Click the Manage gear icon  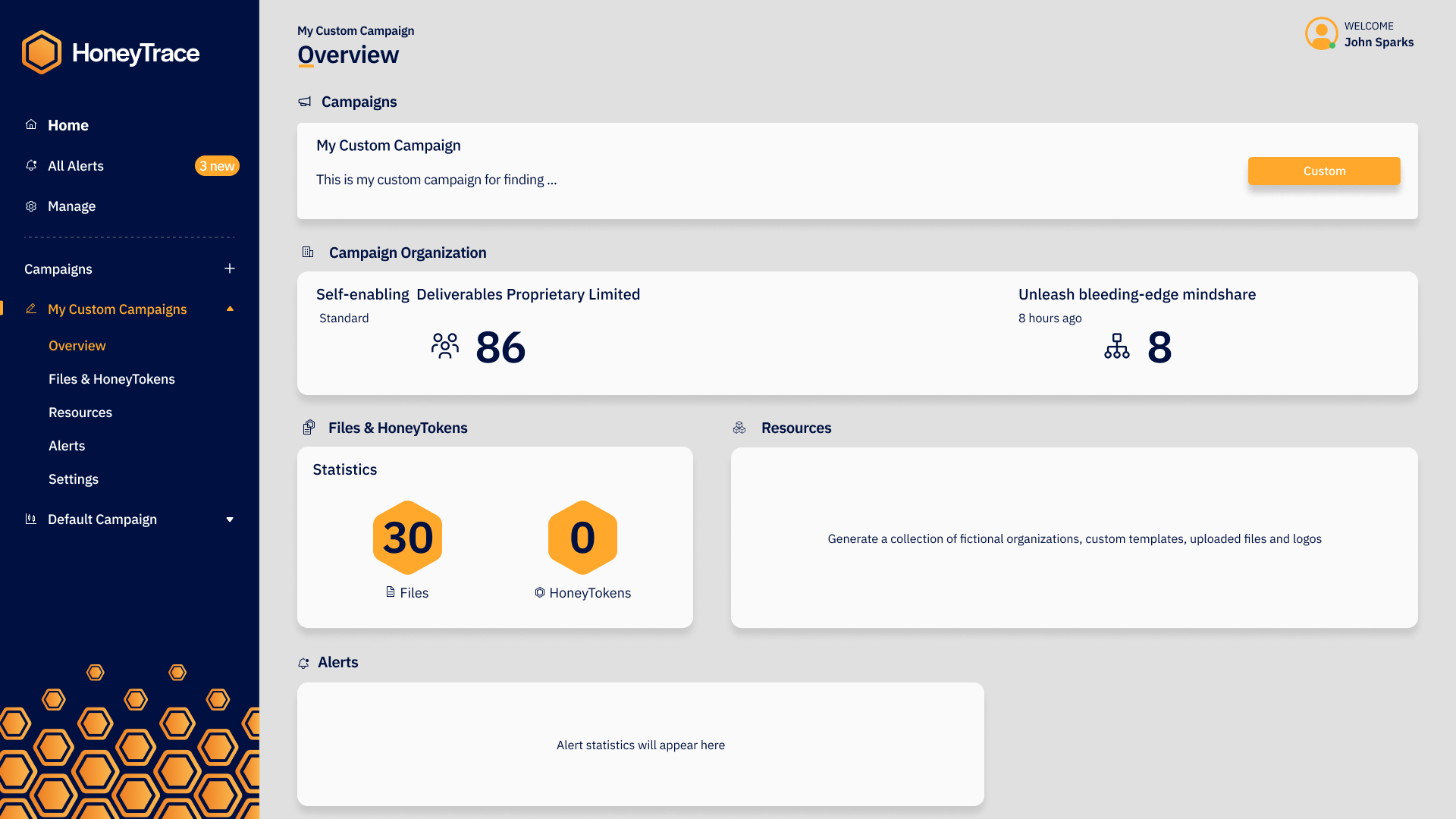pyautogui.click(x=31, y=206)
